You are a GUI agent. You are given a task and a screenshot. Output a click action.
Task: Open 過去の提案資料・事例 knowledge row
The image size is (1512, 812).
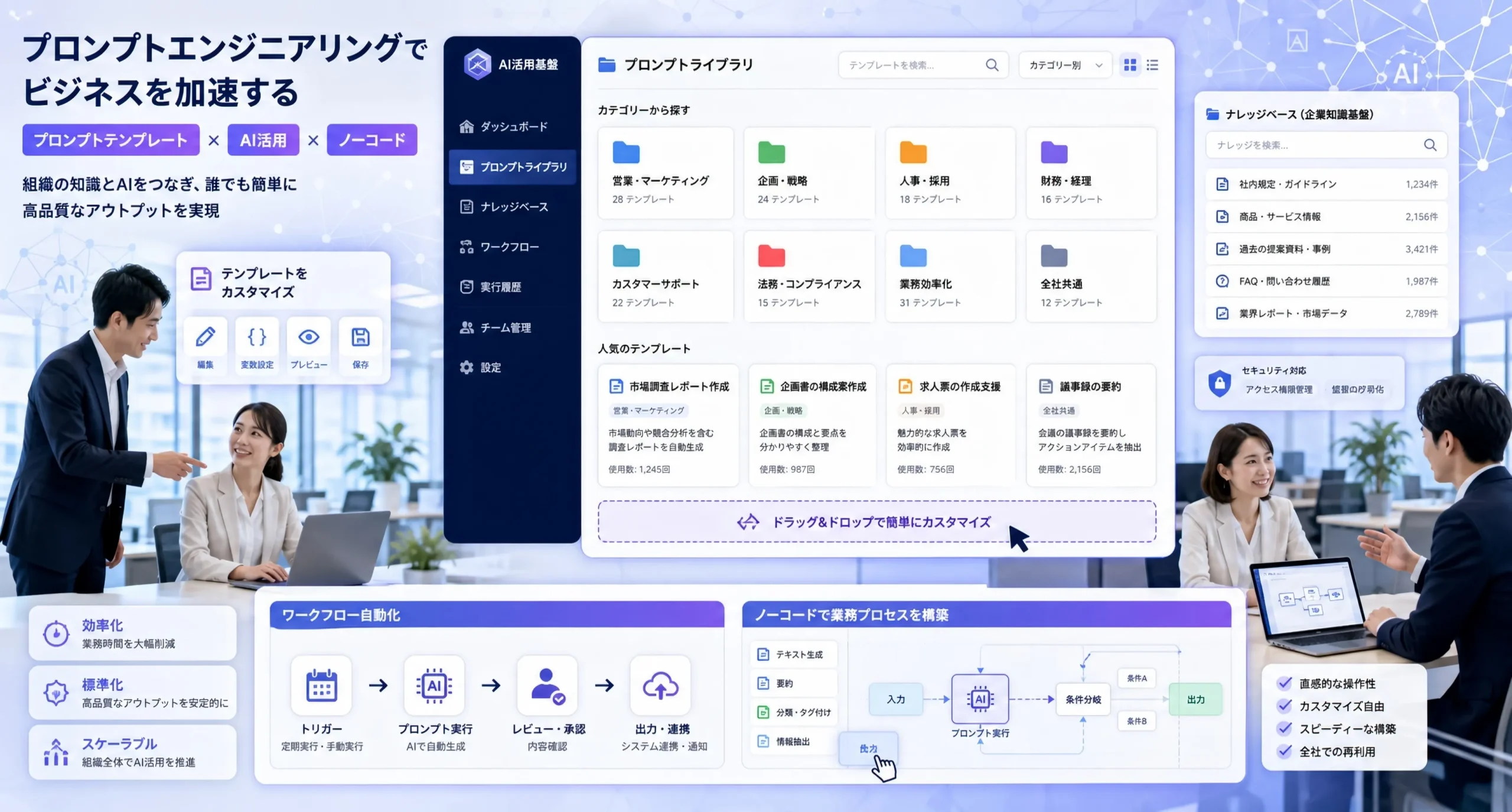[x=1326, y=249]
